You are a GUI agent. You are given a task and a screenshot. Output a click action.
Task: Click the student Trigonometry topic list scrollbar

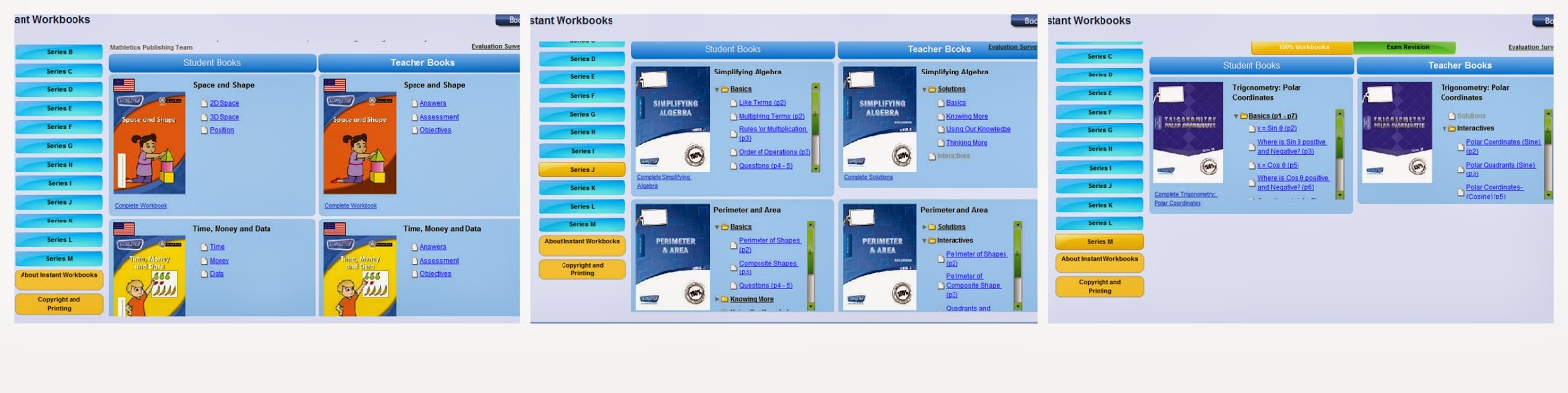click(1340, 154)
